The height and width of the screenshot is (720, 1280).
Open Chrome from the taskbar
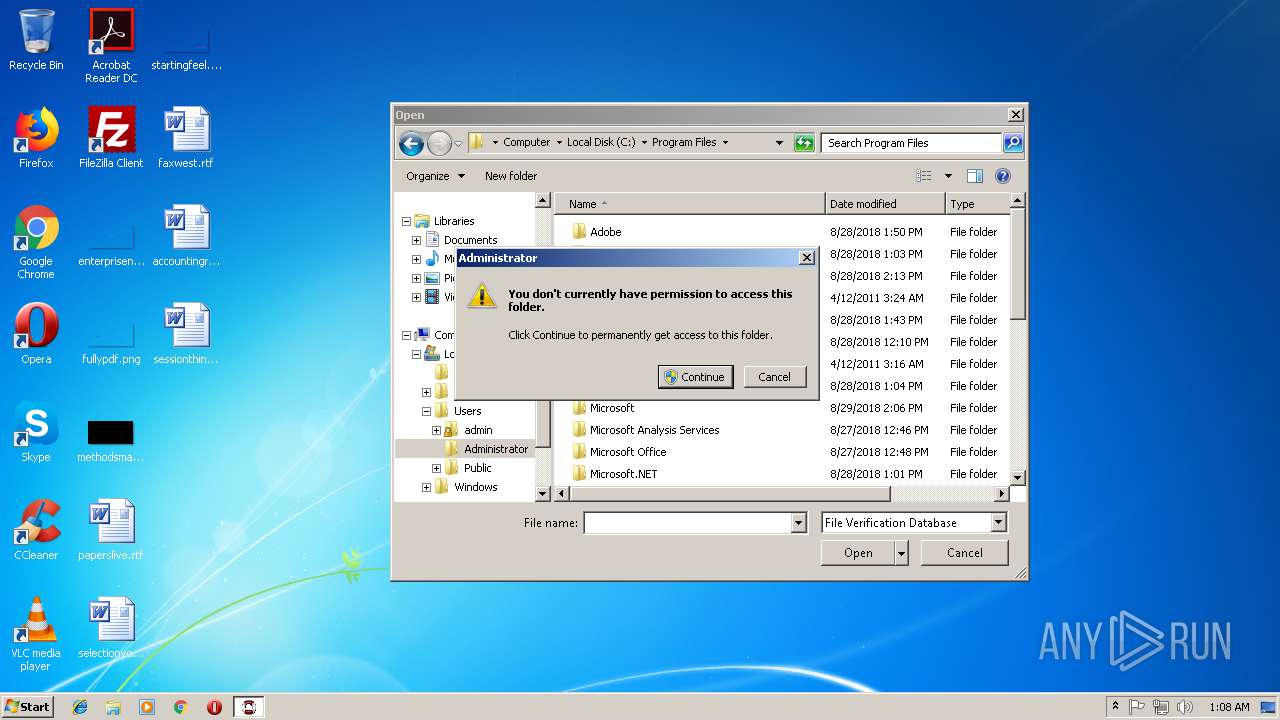click(x=181, y=707)
